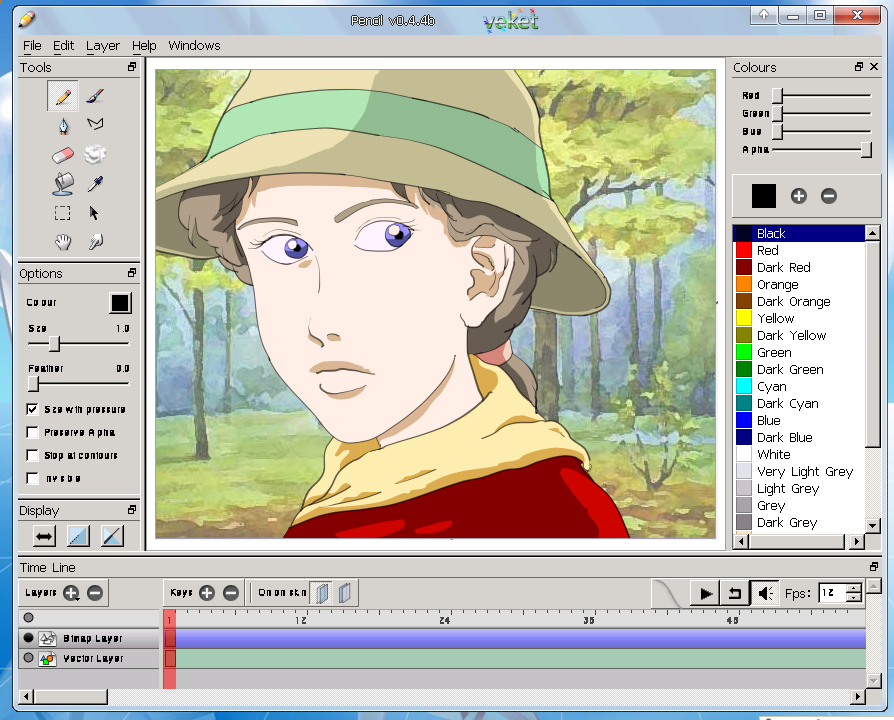Click the large black colour preview swatch
Viewport: 894px width, 720px height.
[x=763, y=196]
